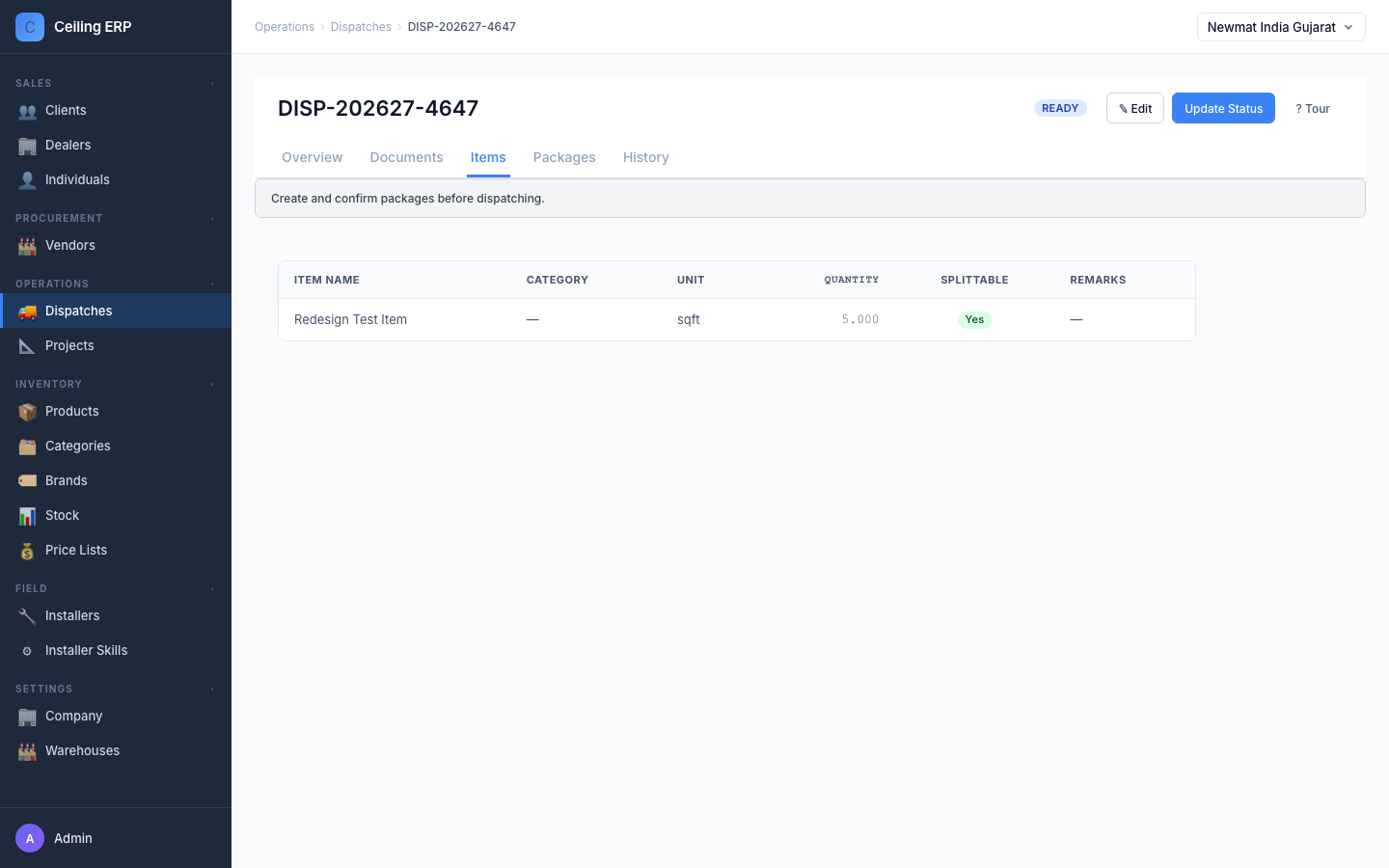Viewport: 1389px width, 868px height.
Task: Click the Yes splittable badge
Action: tap(974, 319)
